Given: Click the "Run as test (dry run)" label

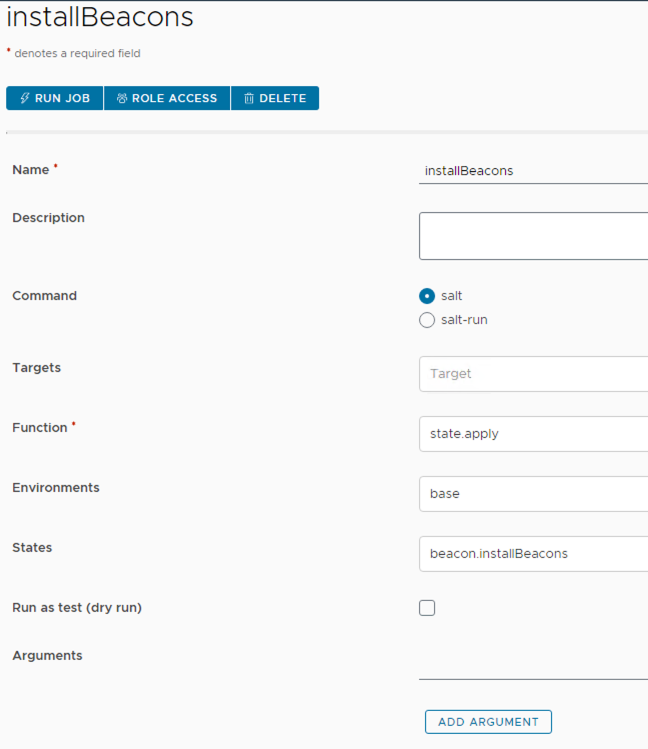Looking at the screenshot, I should (x=77, y=608).
